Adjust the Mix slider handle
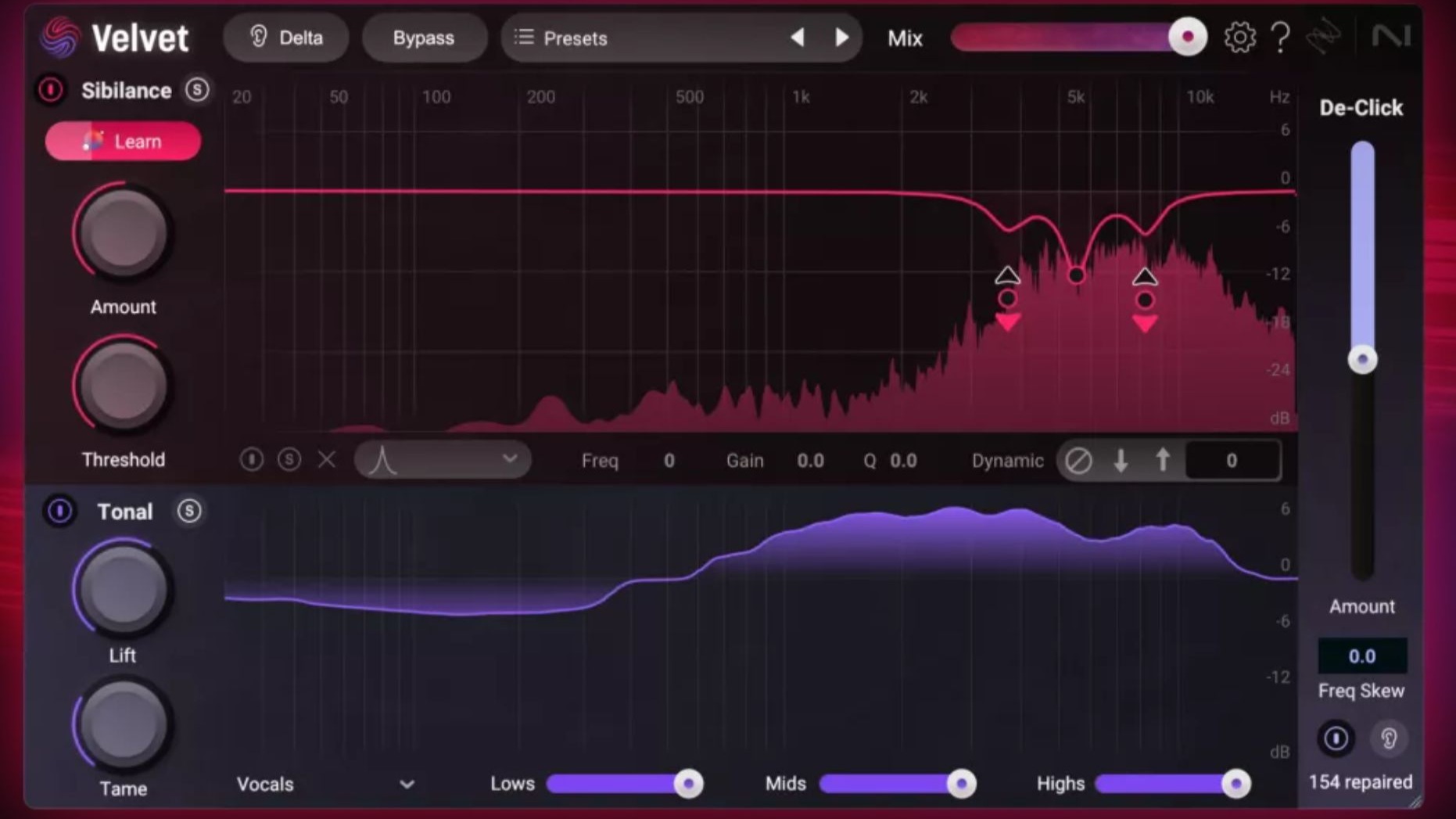 (x=1187, y=37)
